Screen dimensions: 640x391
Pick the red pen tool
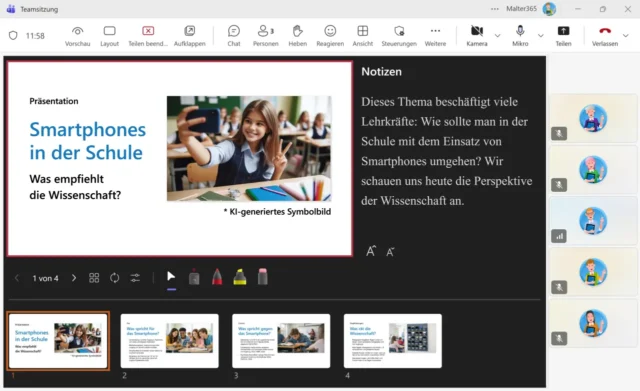[x=217, y=277]
